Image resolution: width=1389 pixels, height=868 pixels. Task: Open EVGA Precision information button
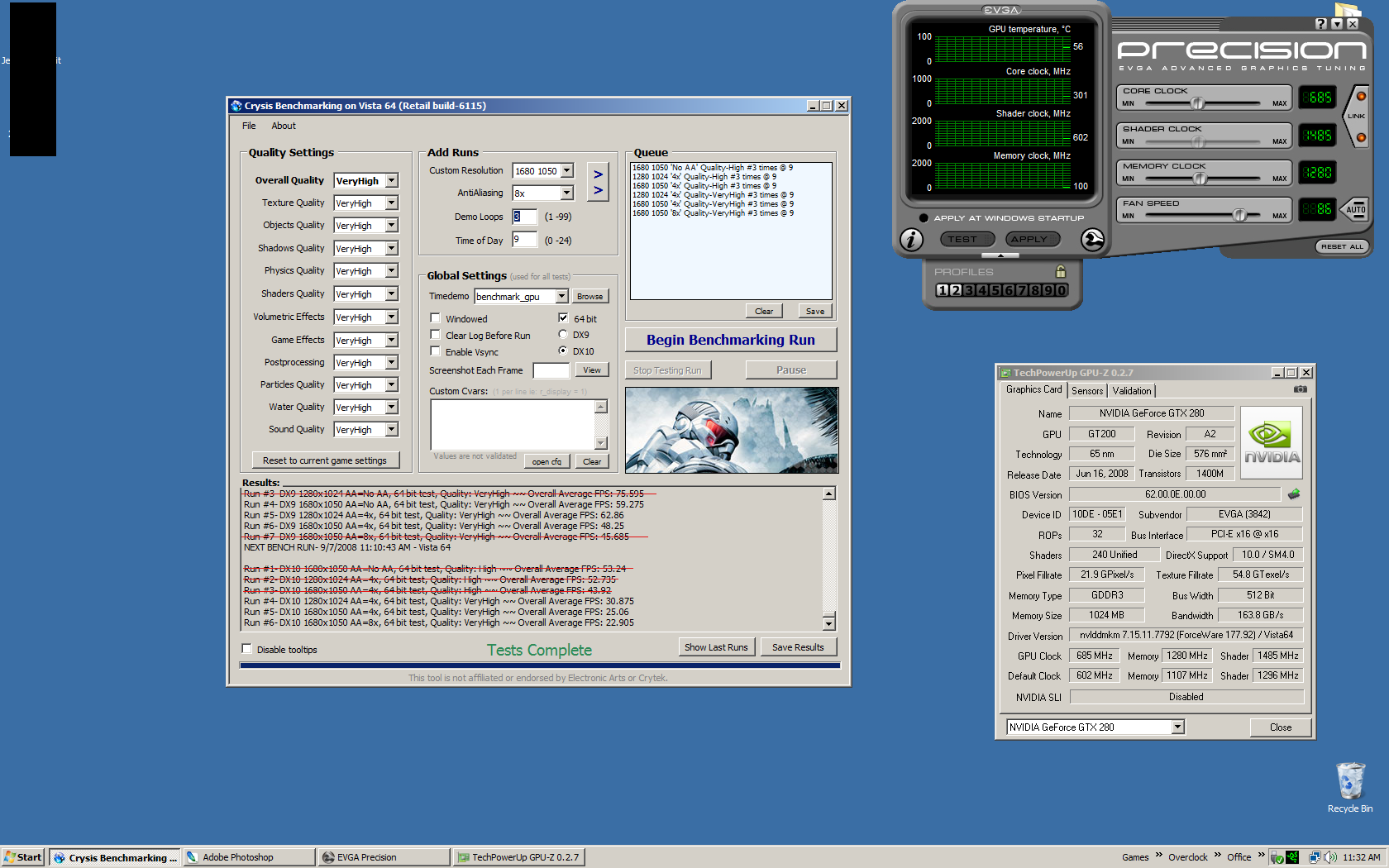pos(911,240)
